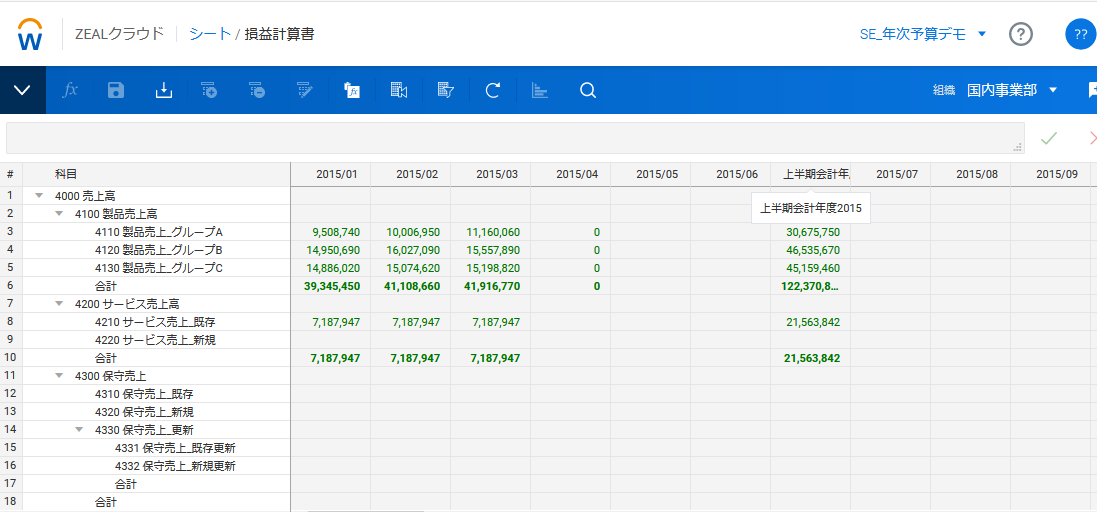Click the filter sheet icon
1097x512 pixels.
pos(446,90)
